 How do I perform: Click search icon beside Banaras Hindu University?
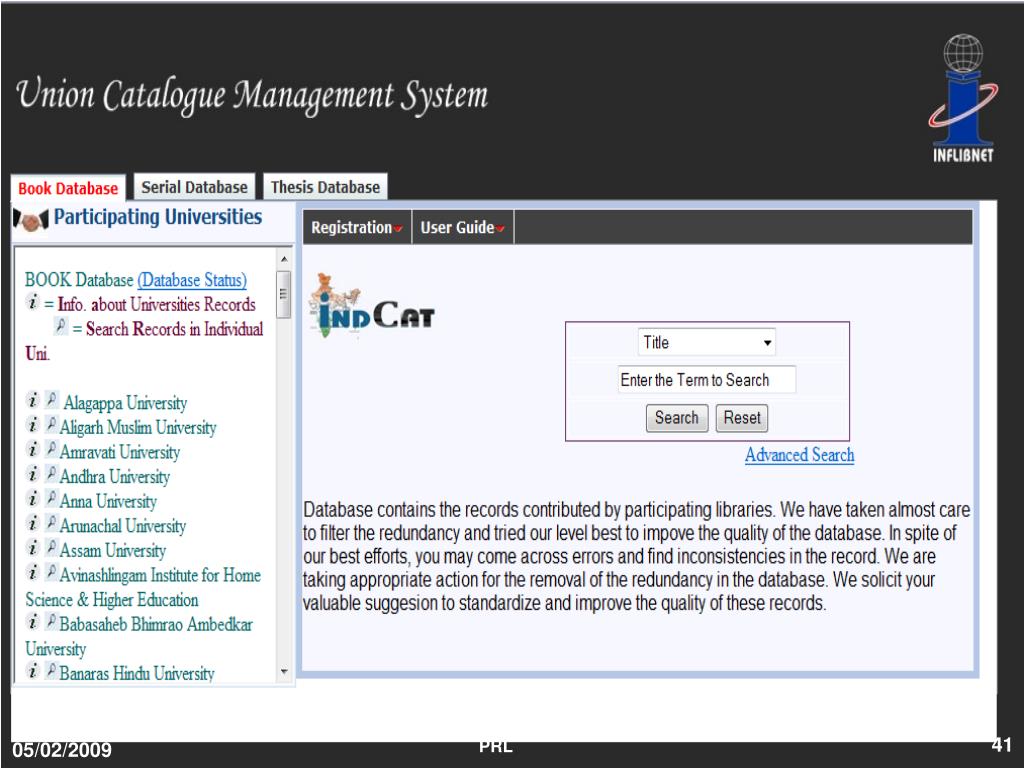(x=52, y=670)
